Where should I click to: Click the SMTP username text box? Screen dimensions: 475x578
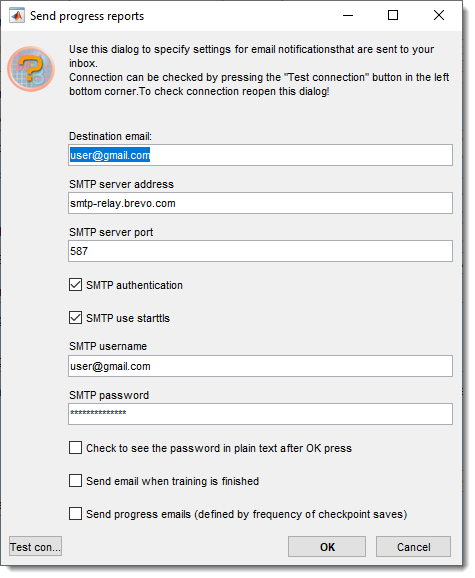pos(260,366)
